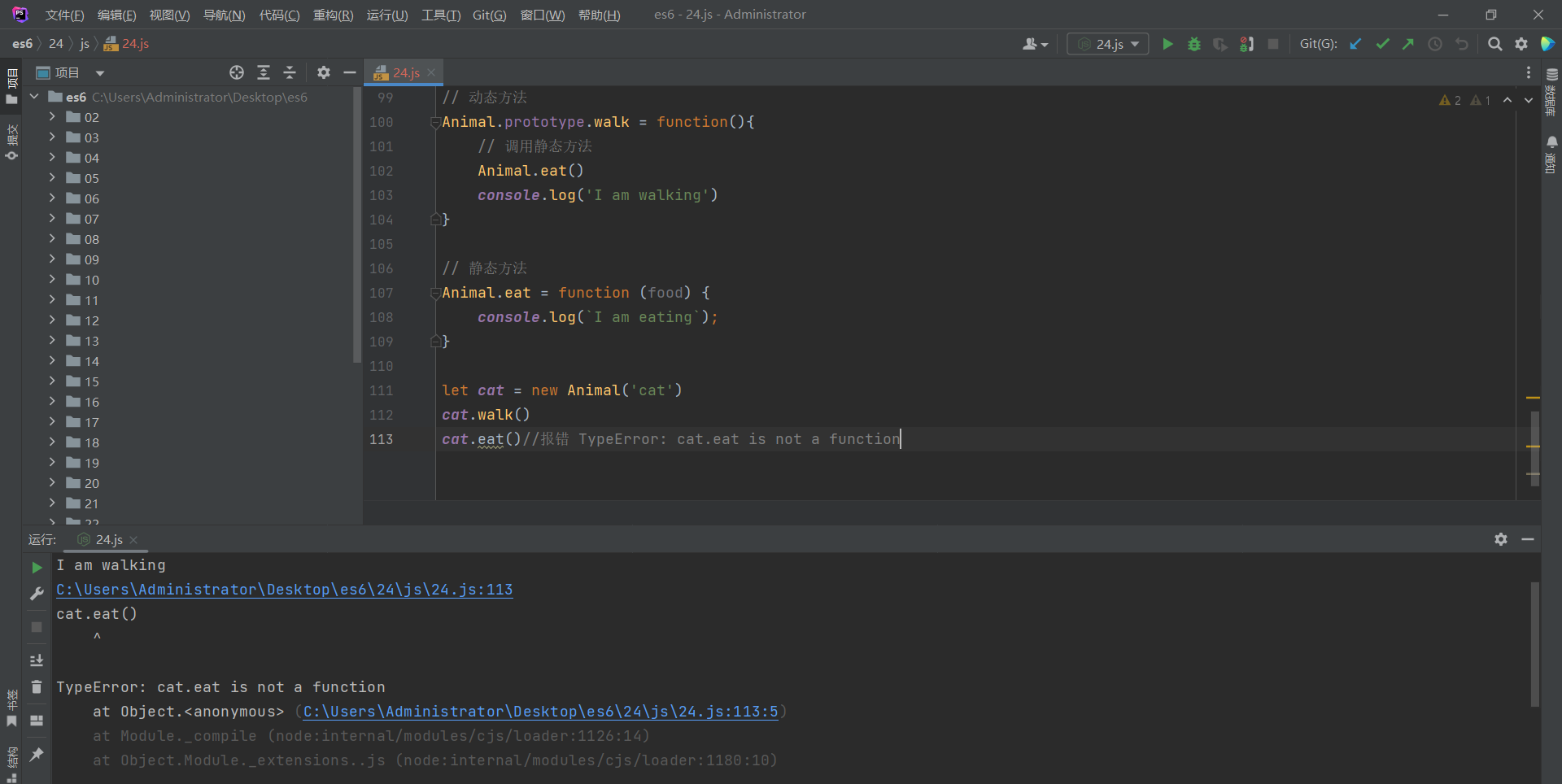
Task: Clear run console with trash icon
Action: point(37,687)
